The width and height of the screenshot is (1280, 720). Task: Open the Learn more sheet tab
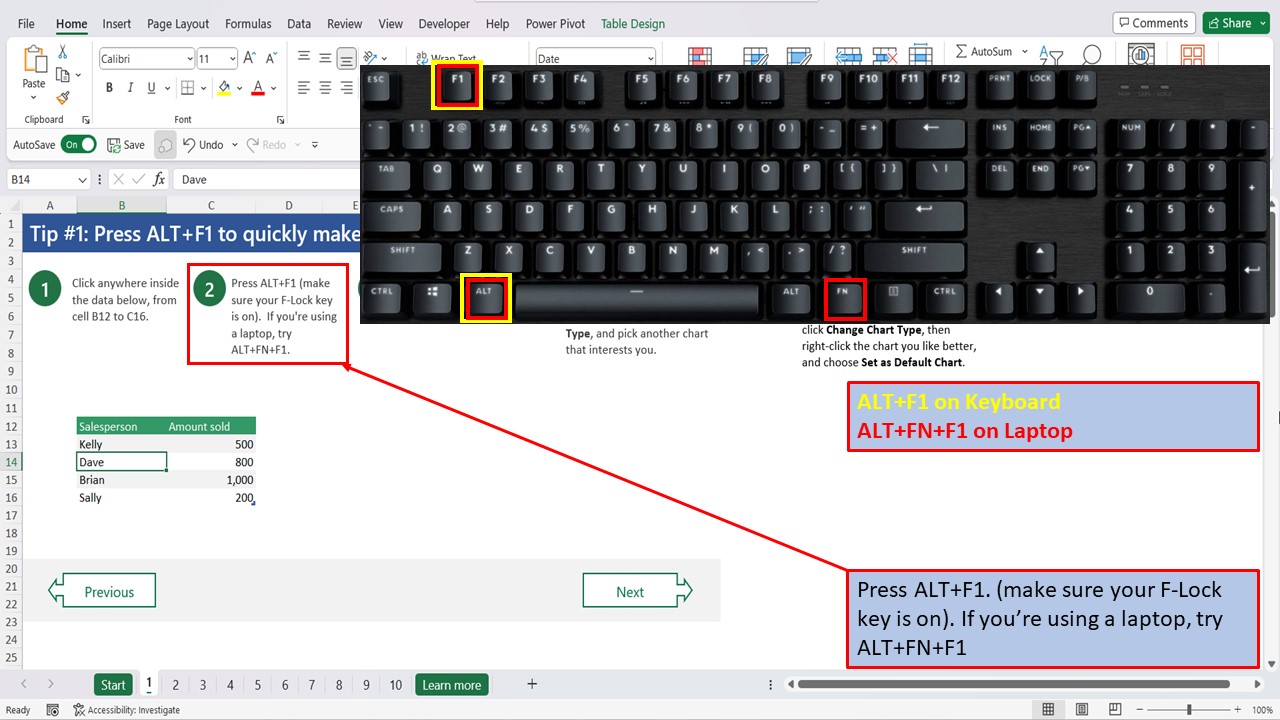[x=451, y=684]
